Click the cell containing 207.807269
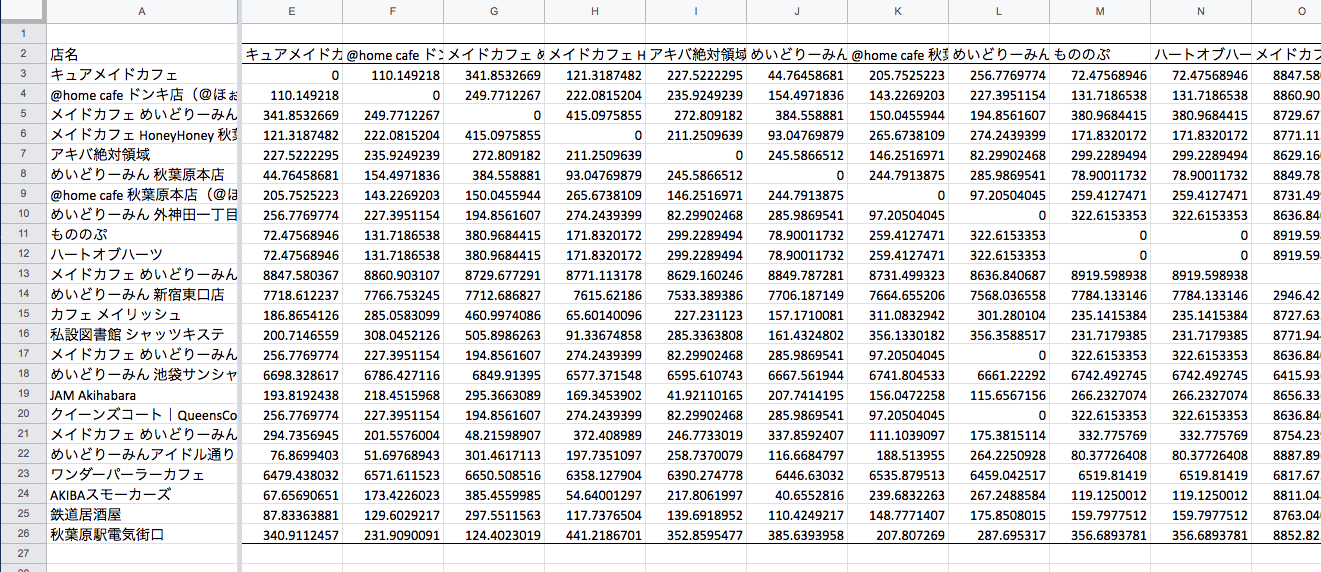Screen dimensions: 1321x572 click(897, 534)
